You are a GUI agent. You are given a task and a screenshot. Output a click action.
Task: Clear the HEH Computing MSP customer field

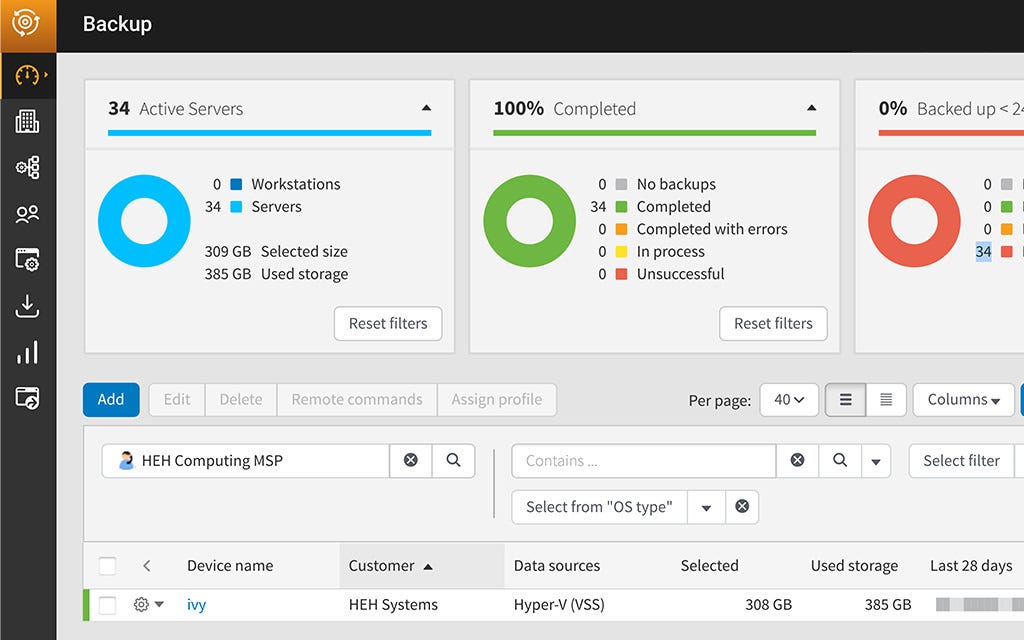411,460
